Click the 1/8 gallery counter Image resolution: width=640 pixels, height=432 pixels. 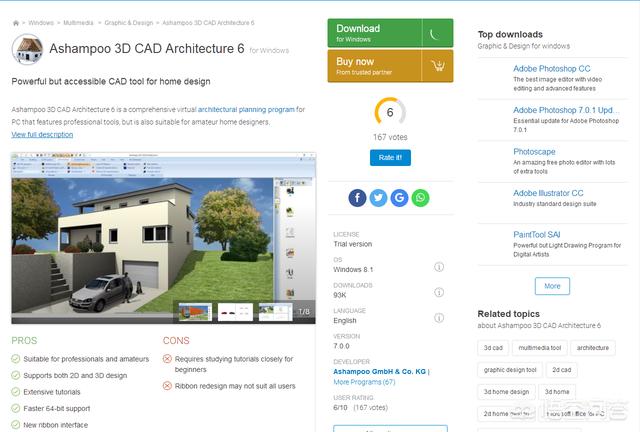(x=304, y=312)
